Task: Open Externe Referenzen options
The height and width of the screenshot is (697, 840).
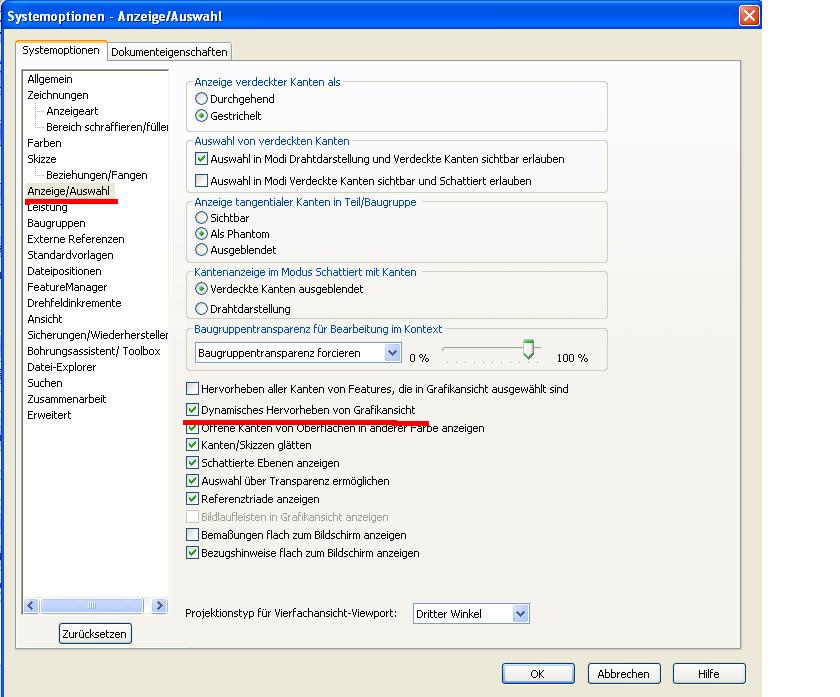Action: tap(76, 239)
